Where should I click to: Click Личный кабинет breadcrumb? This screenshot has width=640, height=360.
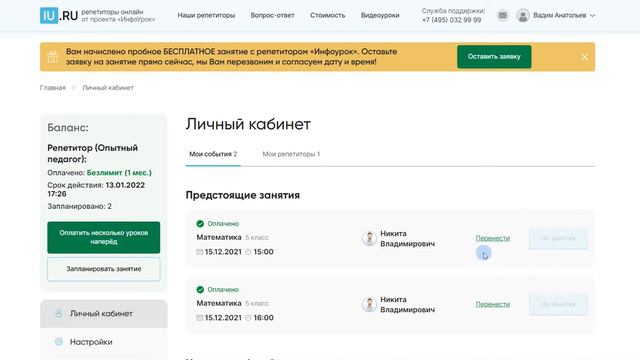[x=108, y=88]
